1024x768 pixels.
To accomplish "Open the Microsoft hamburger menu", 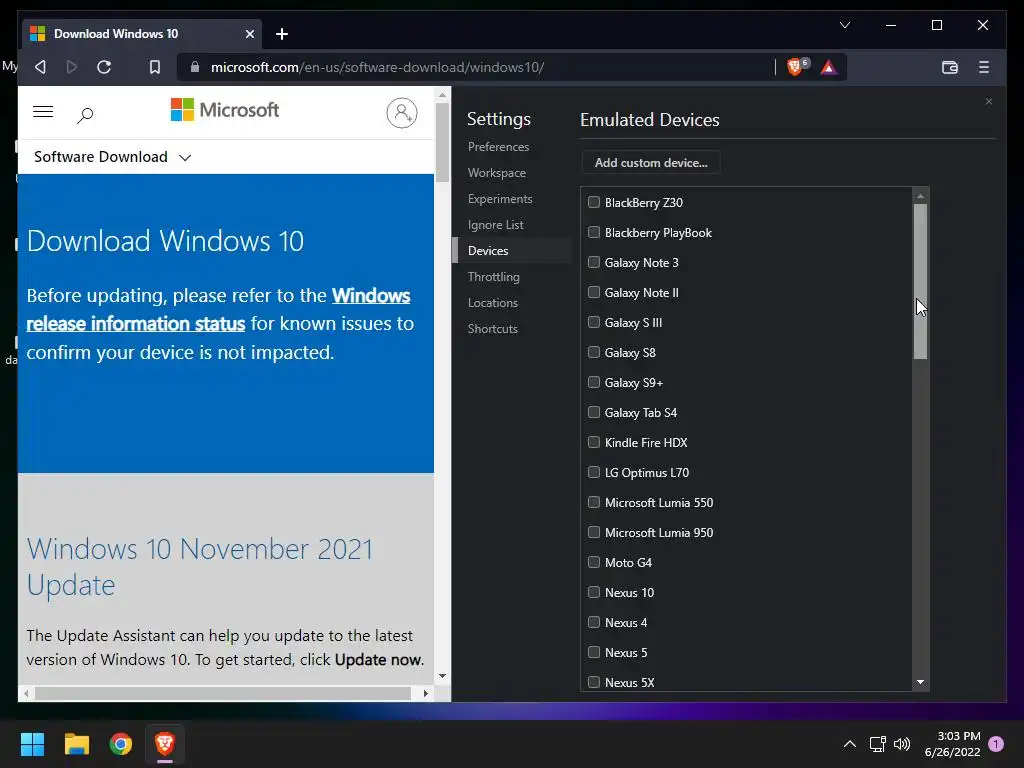I will point(43,112).
